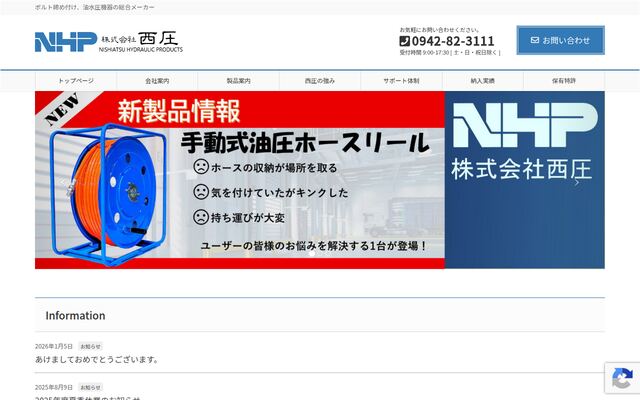Click the reCAPTCHA badge icon
This screenshot has height=400, width=640.
(622, 378)
